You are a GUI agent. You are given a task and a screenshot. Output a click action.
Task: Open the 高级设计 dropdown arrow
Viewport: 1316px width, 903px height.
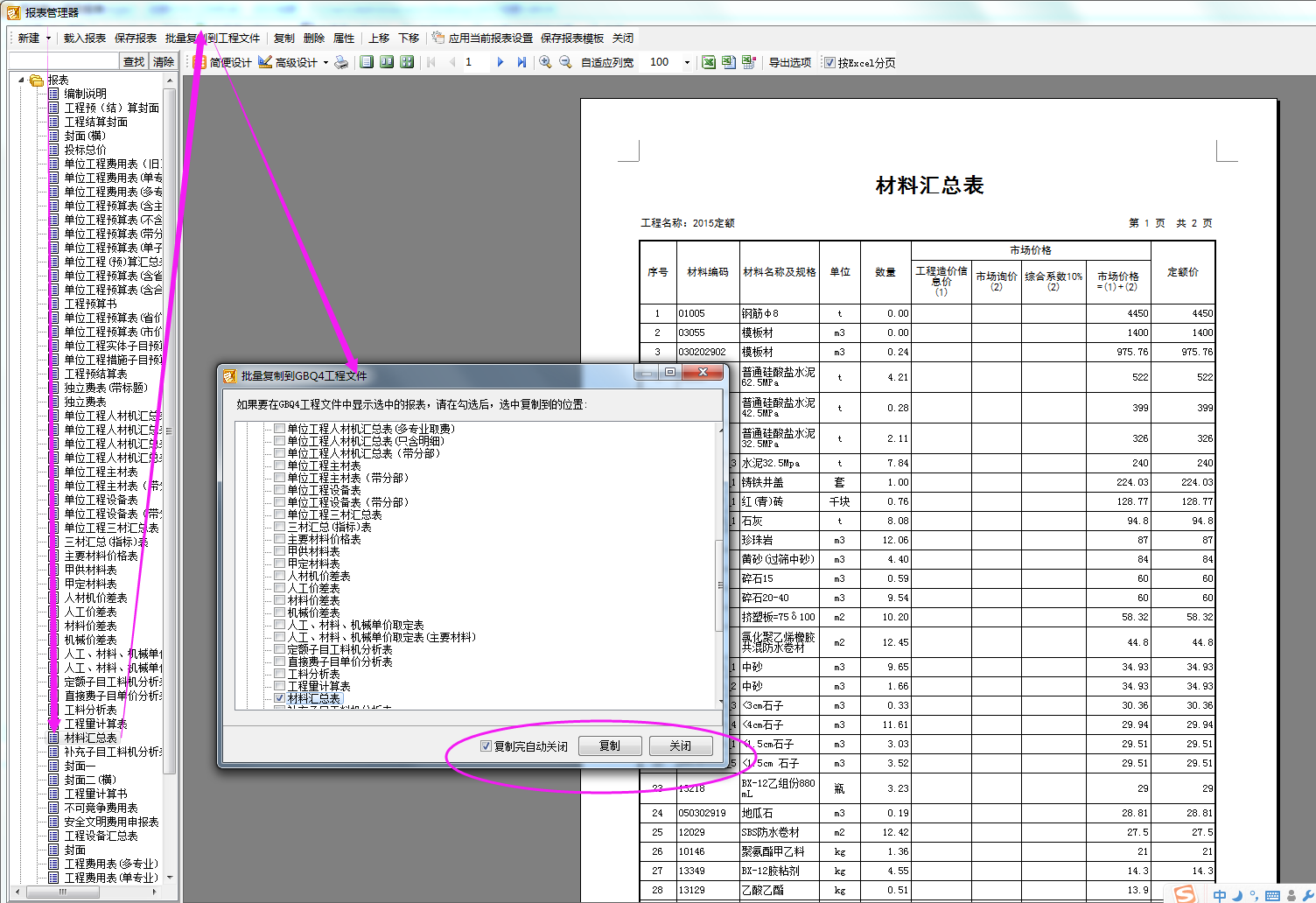click(325, 62)
